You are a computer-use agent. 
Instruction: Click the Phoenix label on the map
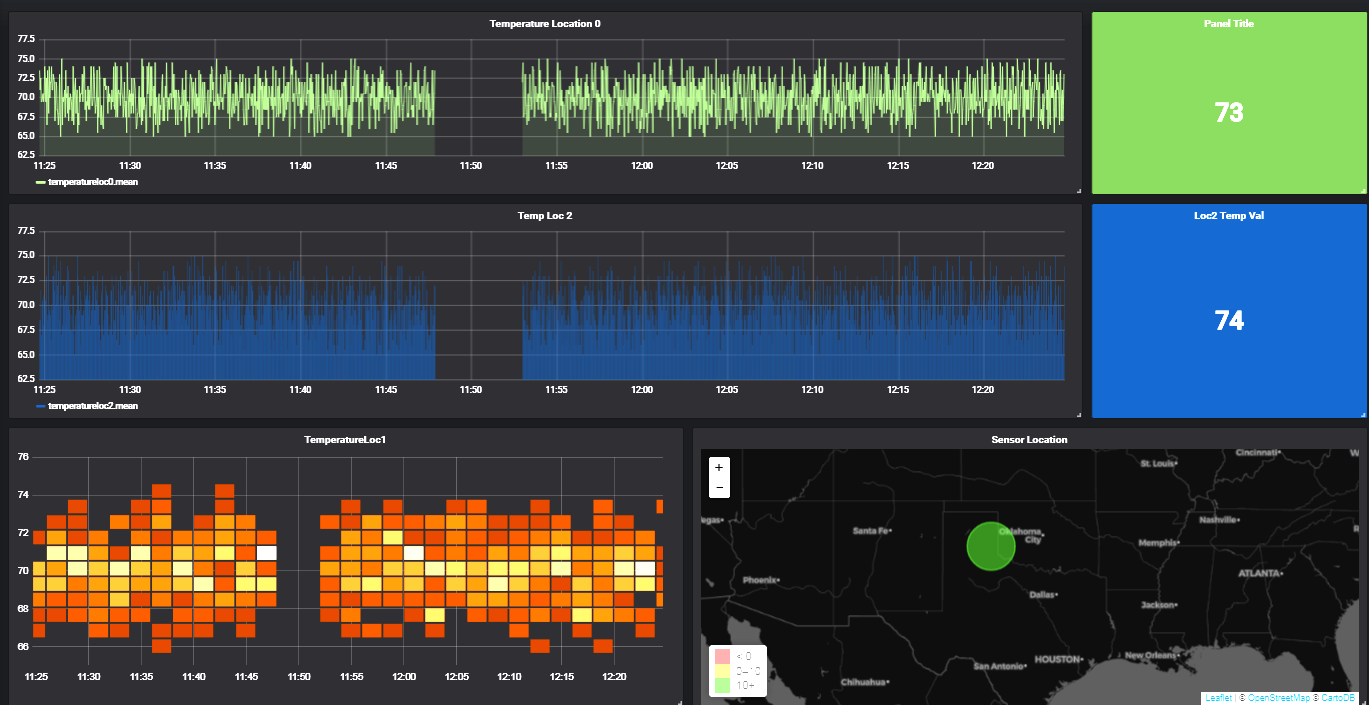click(x=761, y=580)
